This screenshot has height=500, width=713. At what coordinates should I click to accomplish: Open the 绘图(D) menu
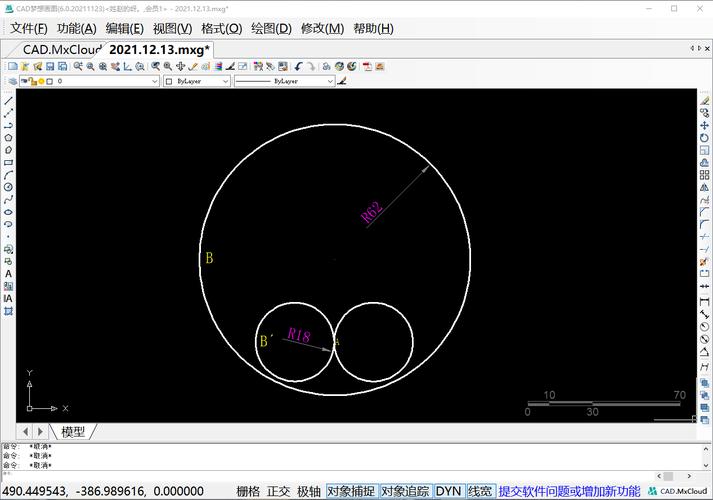pyautogui.click(x=271, y=29)
